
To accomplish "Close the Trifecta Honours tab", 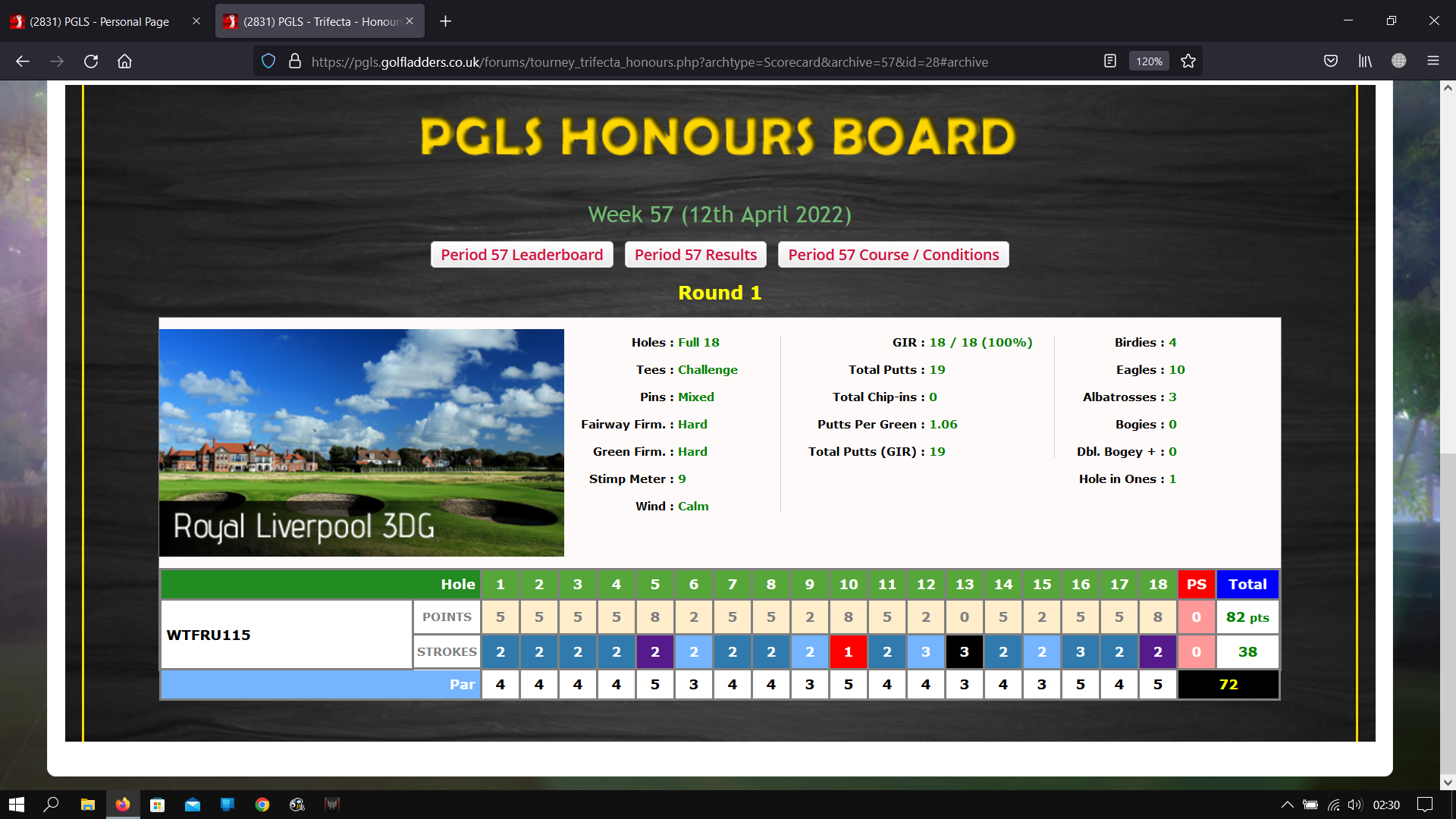I will pos(409,21).
